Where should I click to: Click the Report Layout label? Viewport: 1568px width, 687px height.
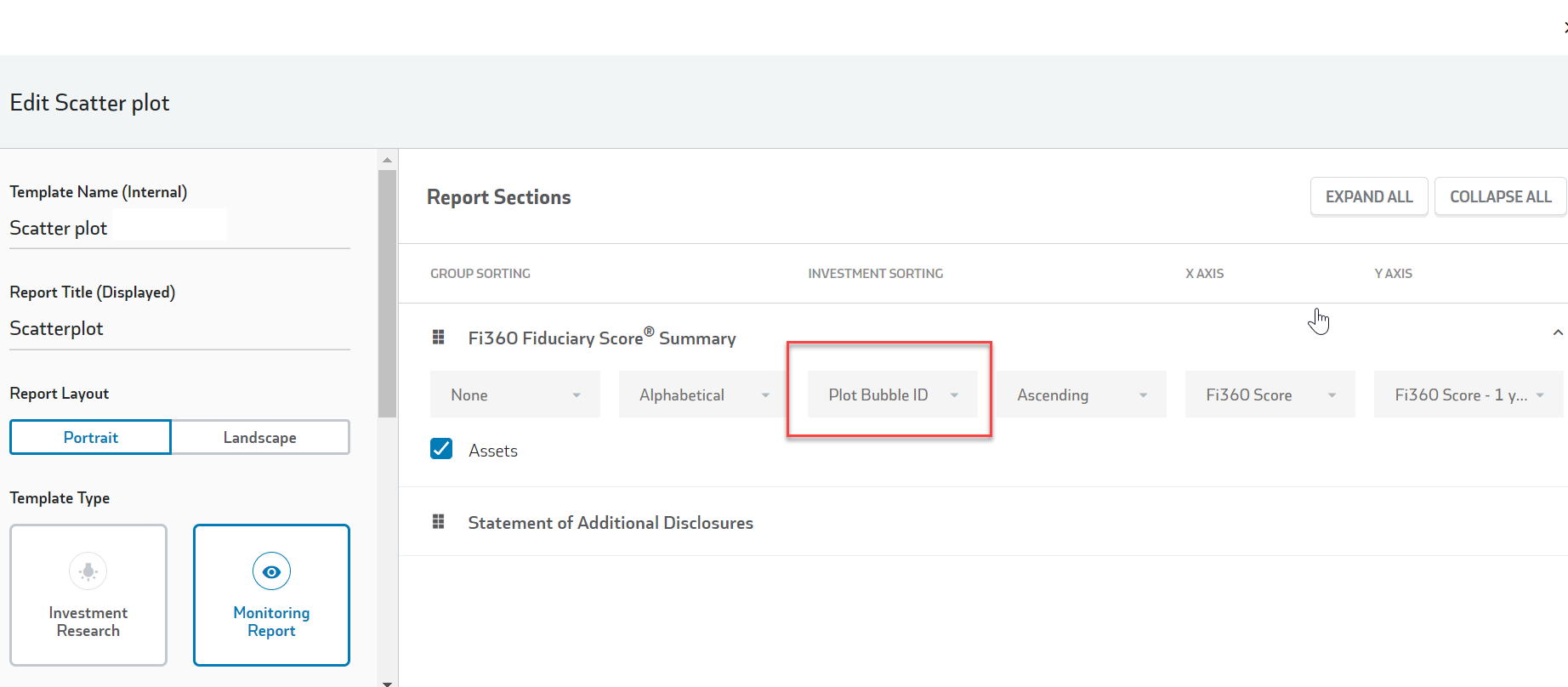pyautogui.click(x=60, y=393)
